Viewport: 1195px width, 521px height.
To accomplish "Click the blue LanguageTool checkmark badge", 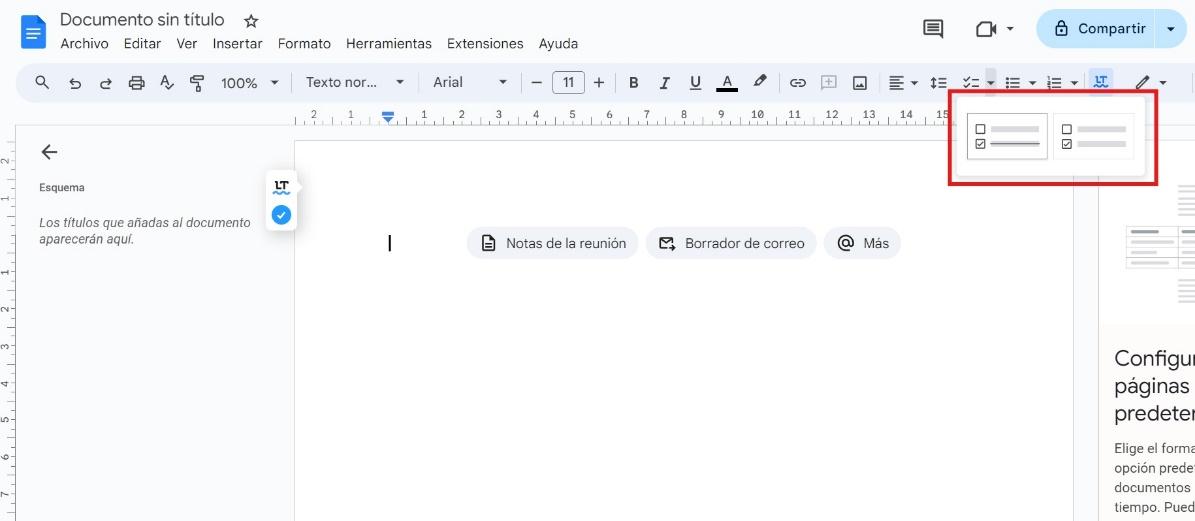I will (281, 216).
